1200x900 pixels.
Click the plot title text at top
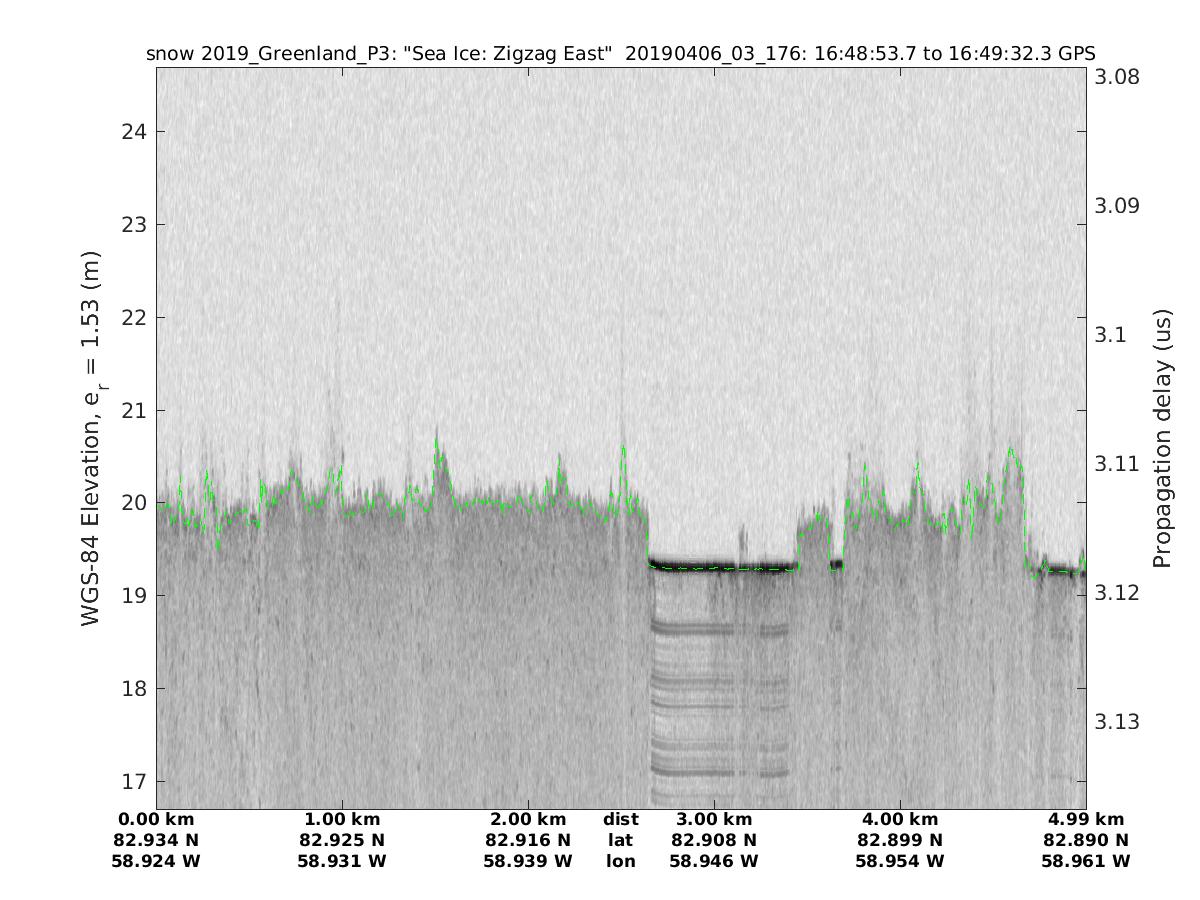pos(620,54)
